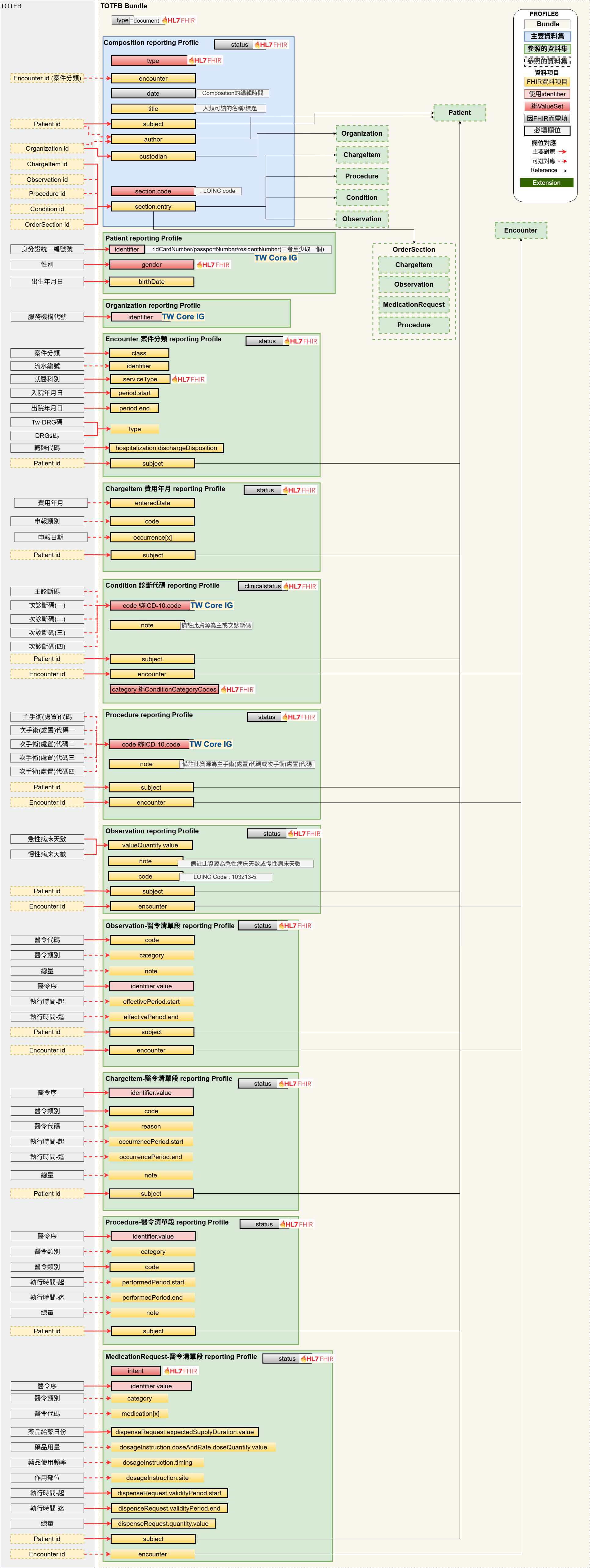590x1568 pixels.
Task: Click the MedicationRequest box in OrderSection
Action: (414, 304)
